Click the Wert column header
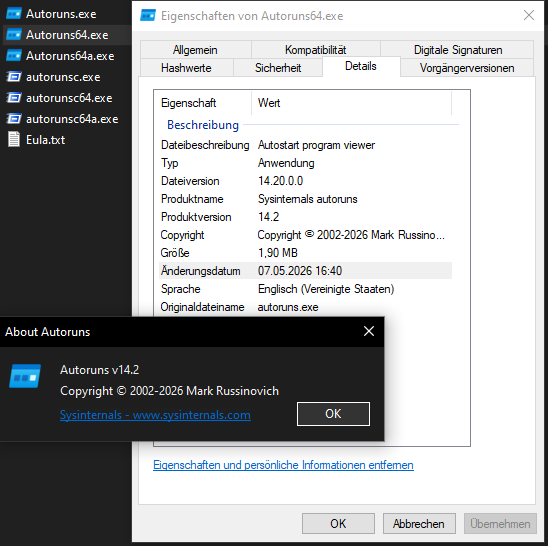Image resolution: width=548 pixels, height=546 pixels. click(x=351, y=103)
